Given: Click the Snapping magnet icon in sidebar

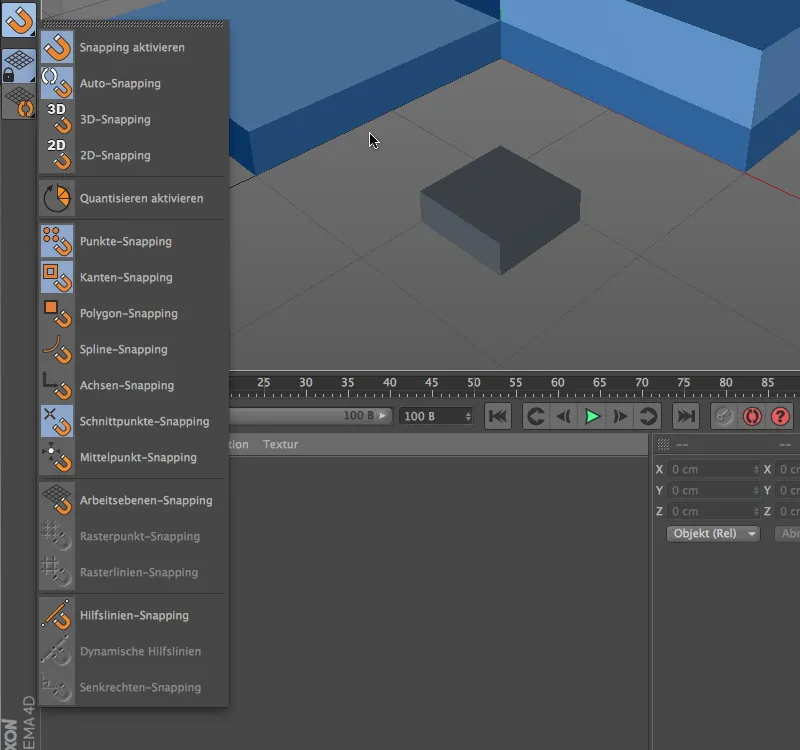Looking at the screenshot, I should [19, 20].
